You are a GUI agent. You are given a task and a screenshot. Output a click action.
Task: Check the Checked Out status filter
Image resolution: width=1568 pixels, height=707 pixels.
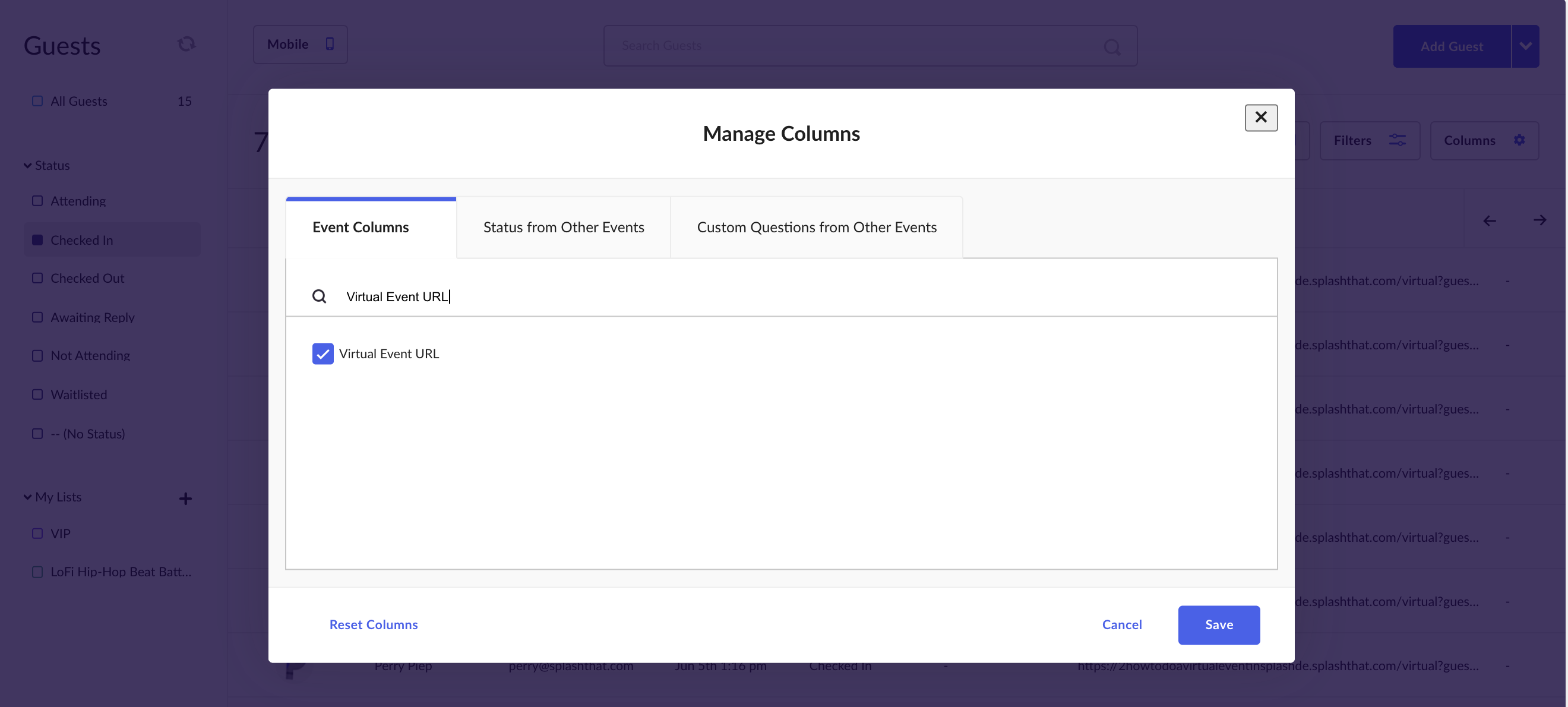[37, 278]
